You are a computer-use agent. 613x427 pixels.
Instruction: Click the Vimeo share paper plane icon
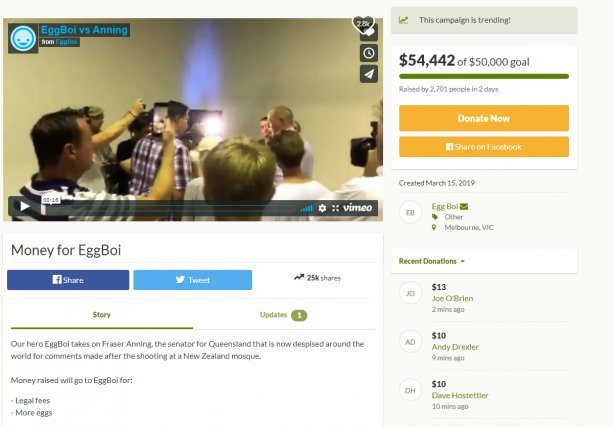(x=369, y=74)
